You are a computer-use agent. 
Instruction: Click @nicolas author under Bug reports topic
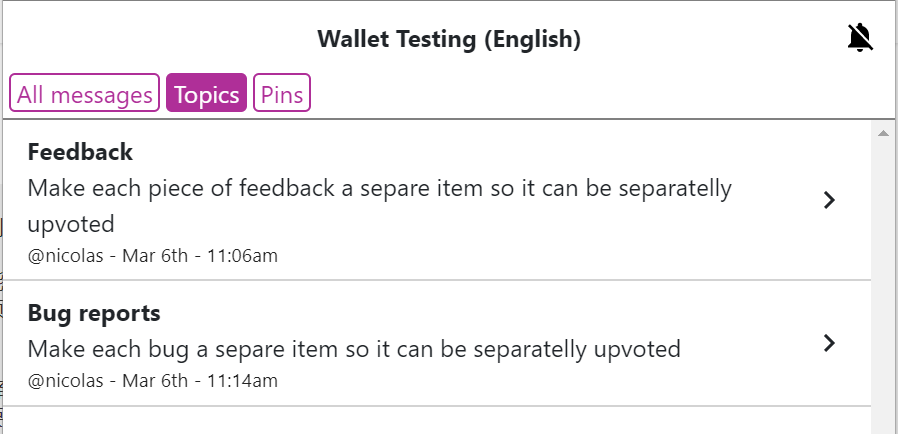pyautogui.click(x=65, y=381)
